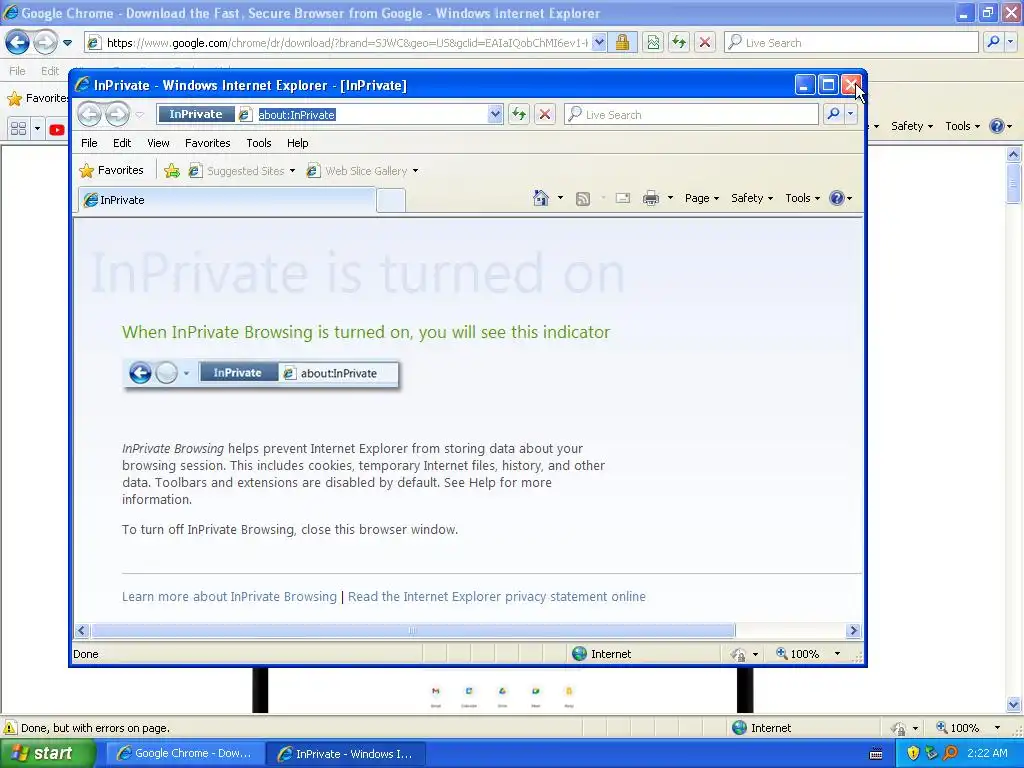1024x768 pixels.
Task: Click Quick Tabs grid icon in background window
Action: pyautogui.click(x=19, y=129)
